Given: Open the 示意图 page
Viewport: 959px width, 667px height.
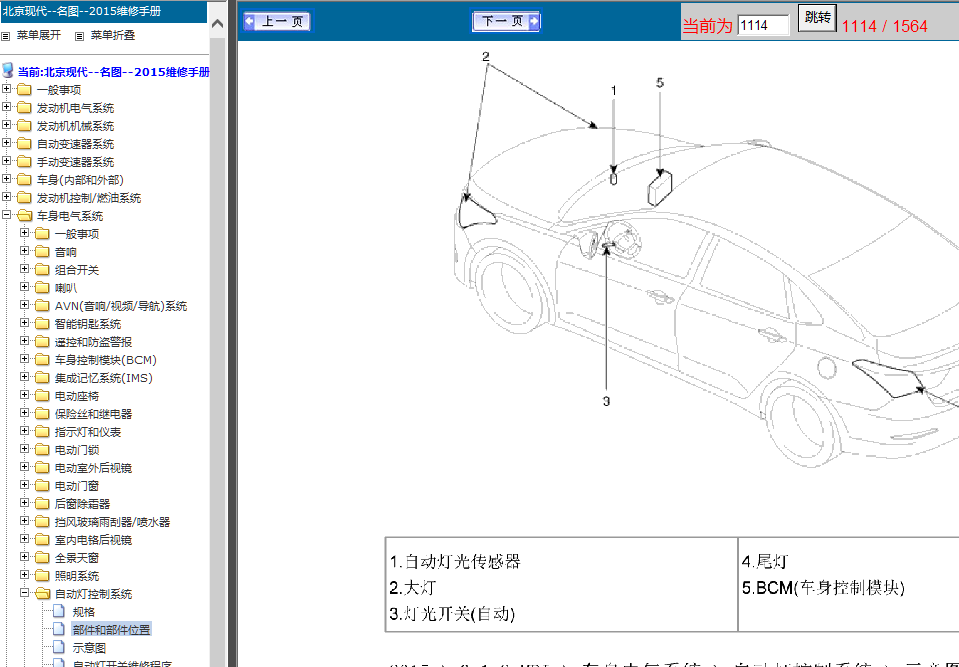Looking at the screenshot, I should (x=89, y=647).
